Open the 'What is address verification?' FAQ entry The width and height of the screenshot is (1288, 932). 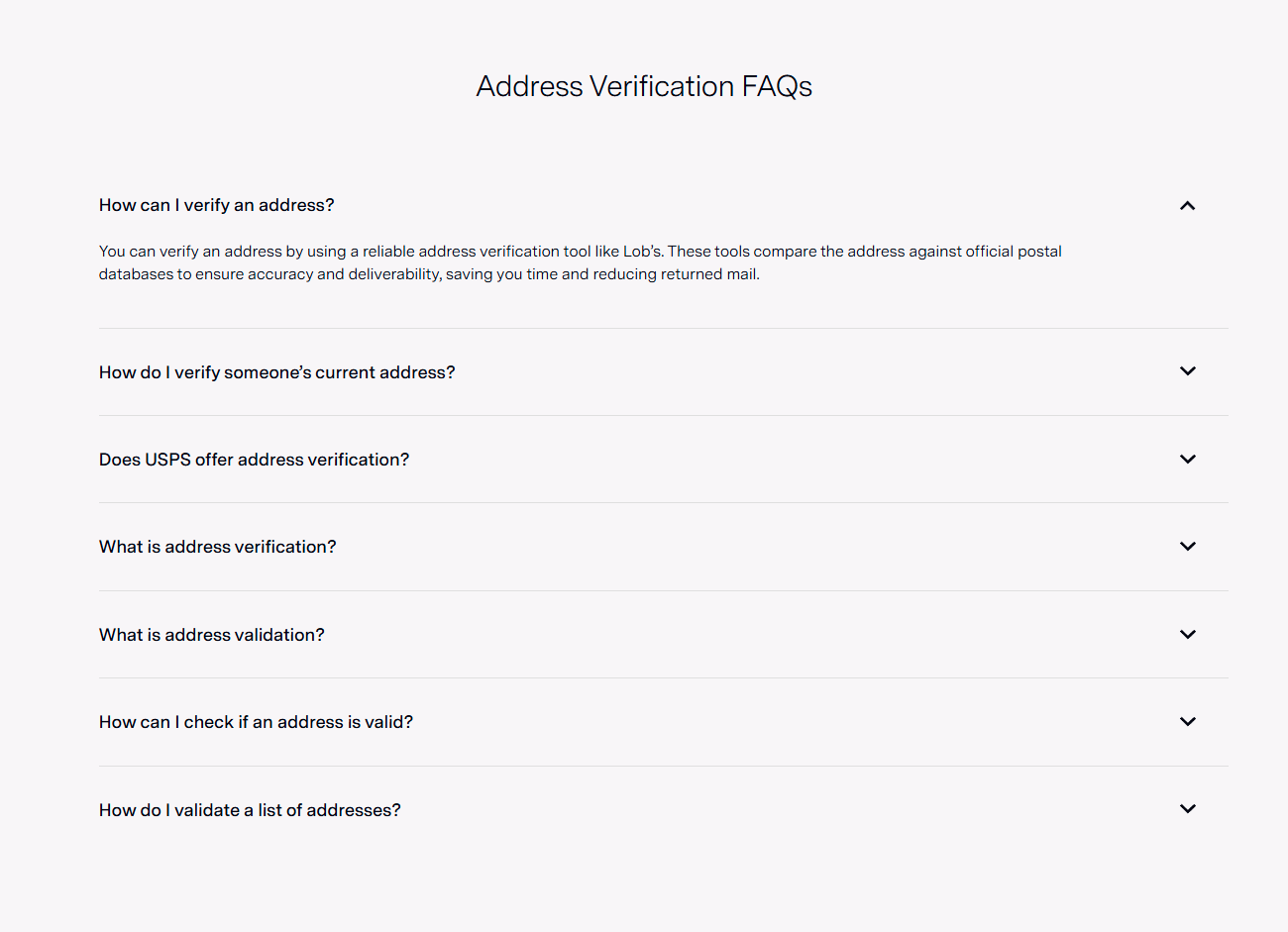217,546
